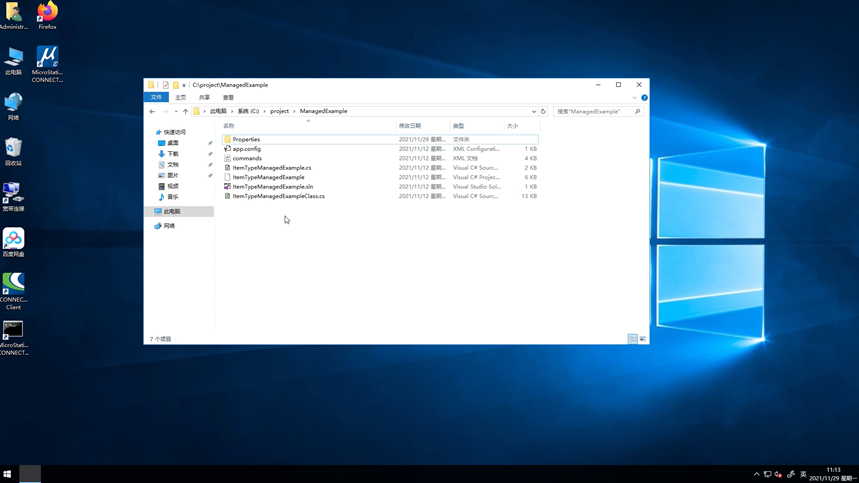Open the 回收站 recycle bin icon

13,152
